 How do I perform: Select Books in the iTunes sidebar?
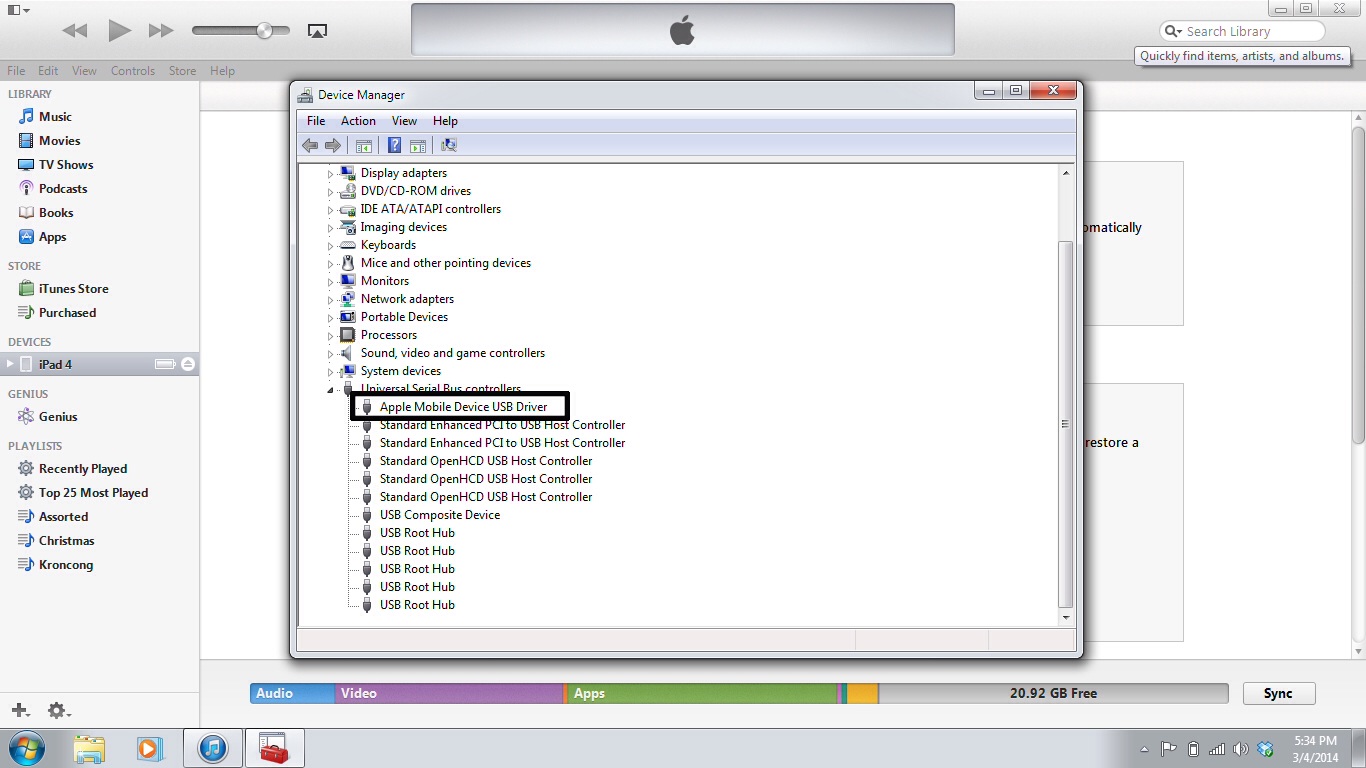click(56, 213)
